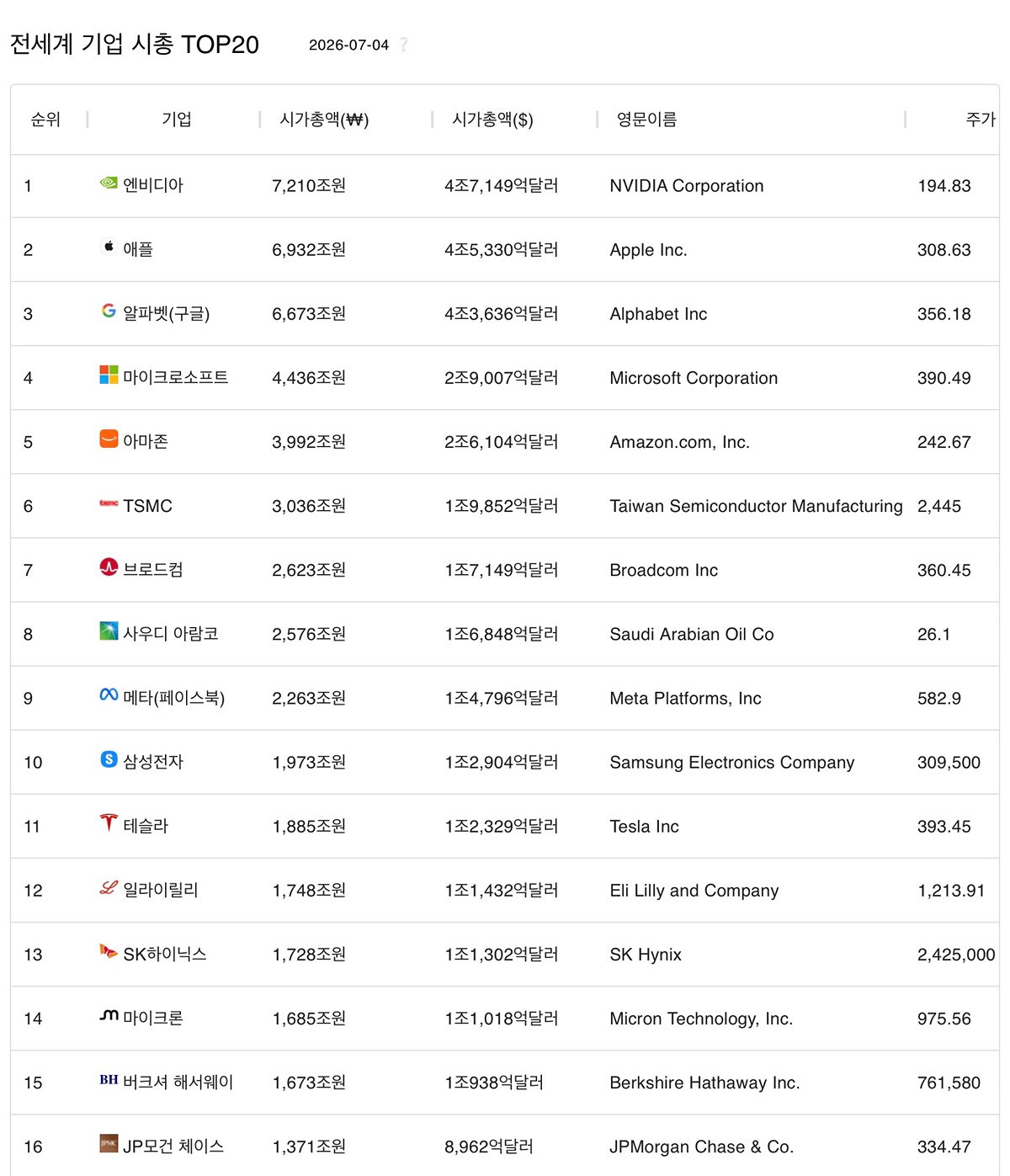Click the Amazon orange logo icon
The width and height of the screenshot is (1010, 1176).
[109, 439]
